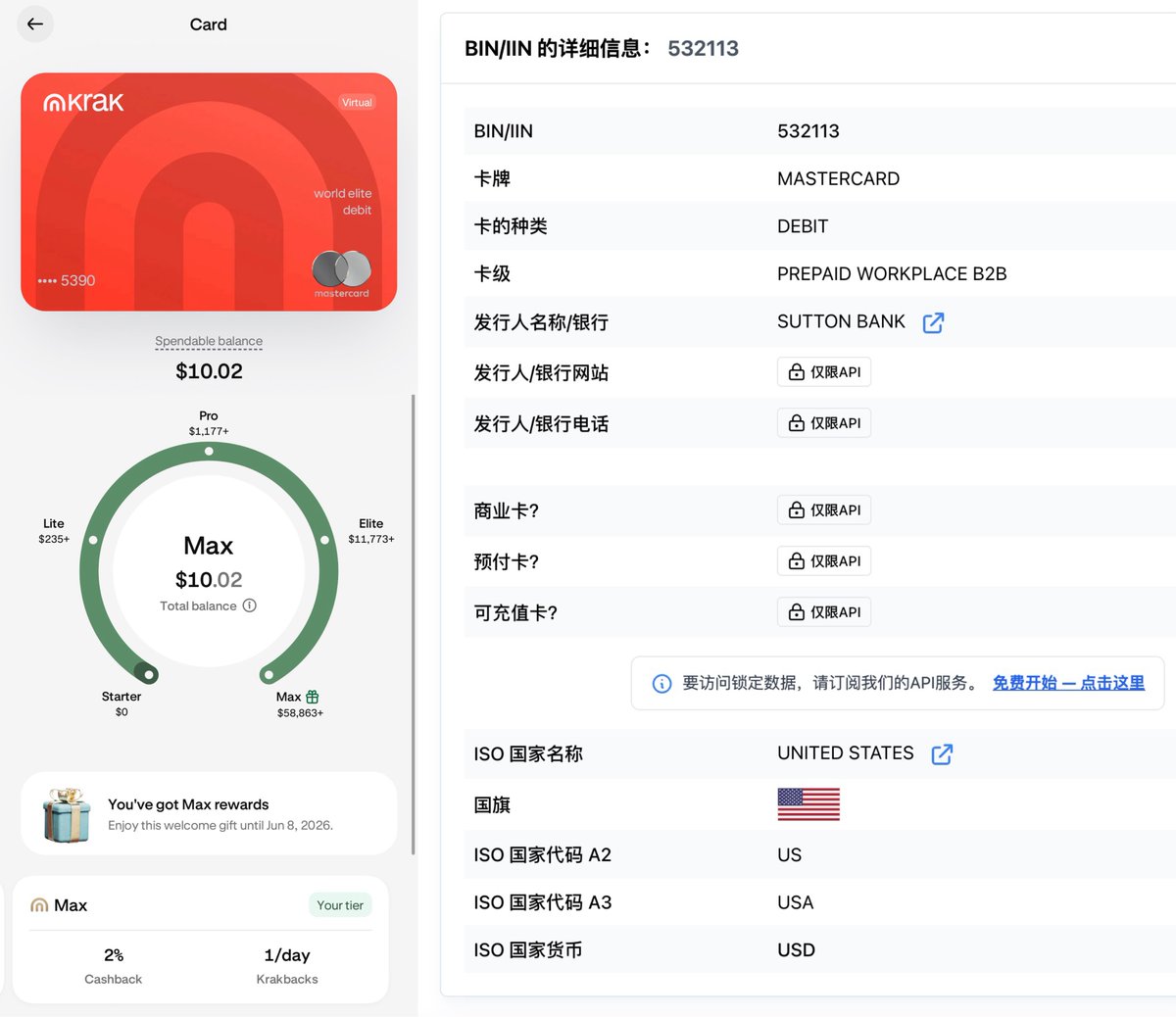Open the Krak virtual card image
The height and width of the screenshot is (1017, 1176).
209,192
